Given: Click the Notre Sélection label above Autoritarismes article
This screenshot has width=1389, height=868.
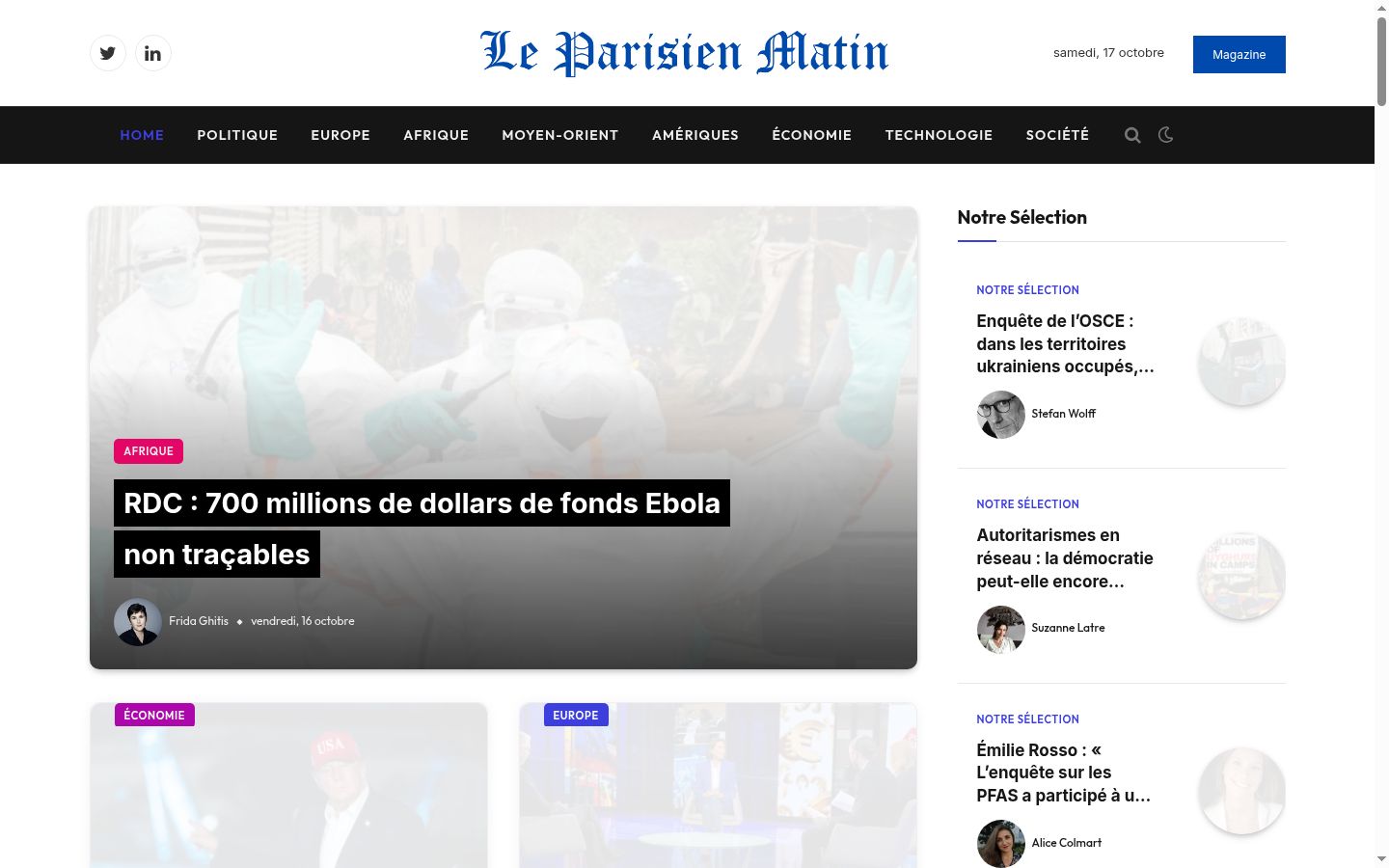Looking at the screenshot, I should (x=1027, y=504).
